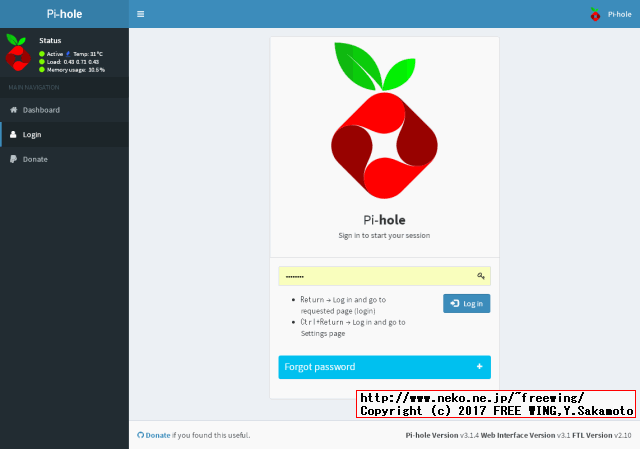Click the Load status green dot
The image size is (640, 449).
[x=42, y=62]
